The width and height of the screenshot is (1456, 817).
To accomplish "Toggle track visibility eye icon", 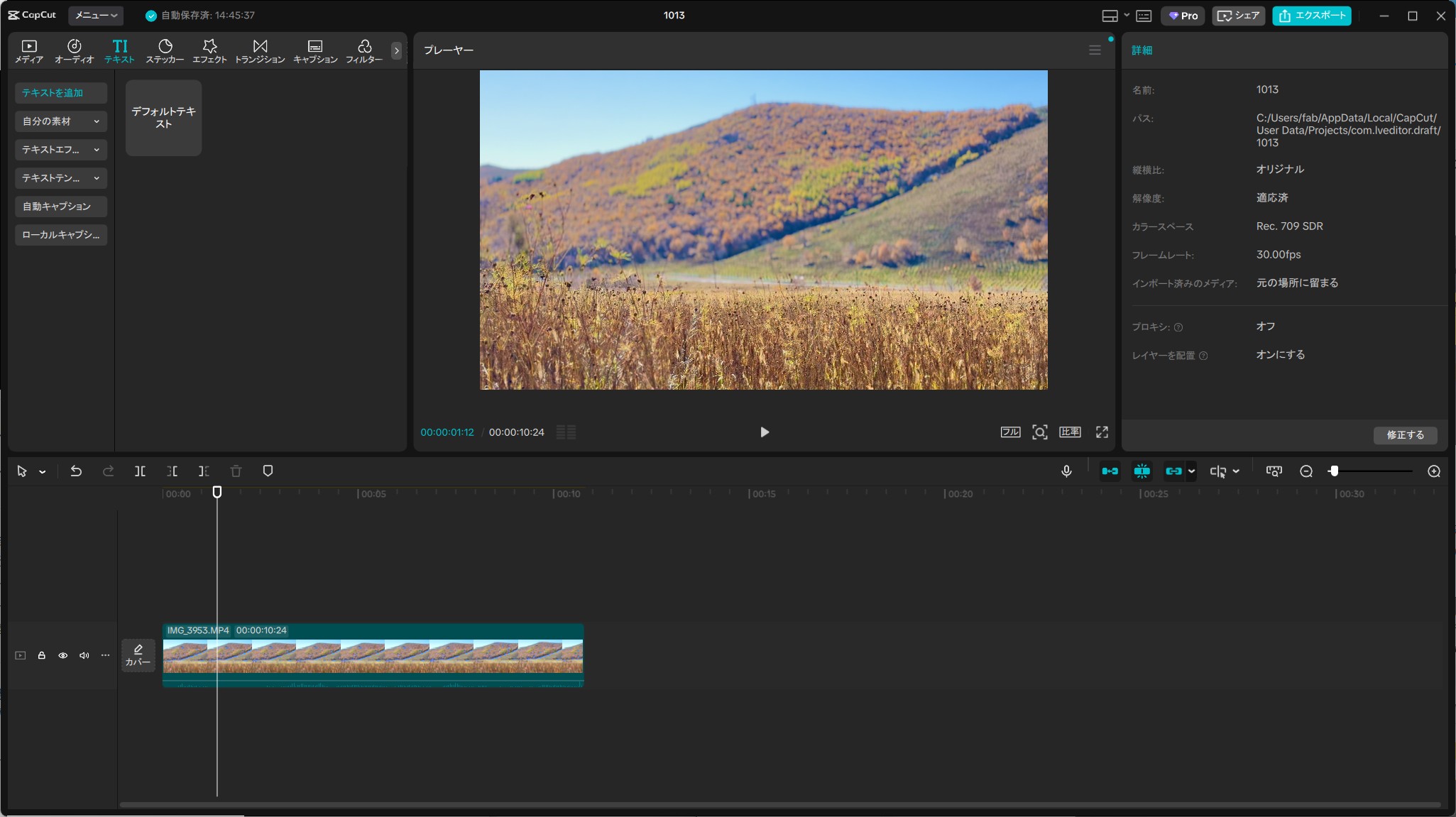I will [63, 655].
